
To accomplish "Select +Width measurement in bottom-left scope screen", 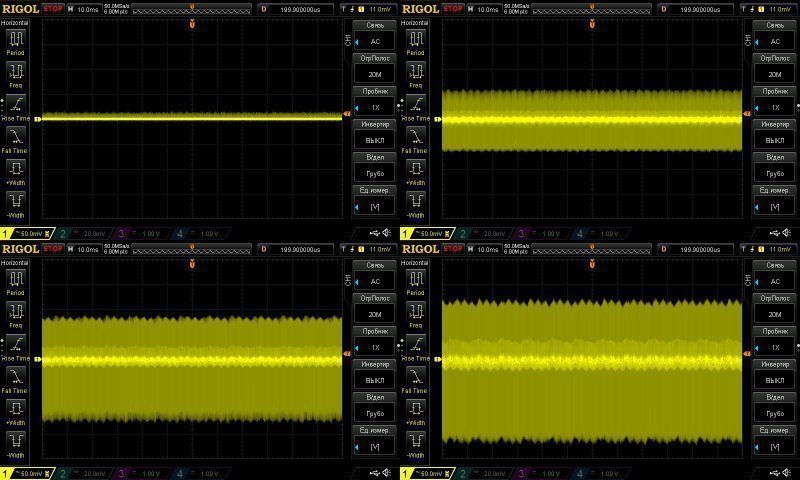I will click(x=15, y=413).
